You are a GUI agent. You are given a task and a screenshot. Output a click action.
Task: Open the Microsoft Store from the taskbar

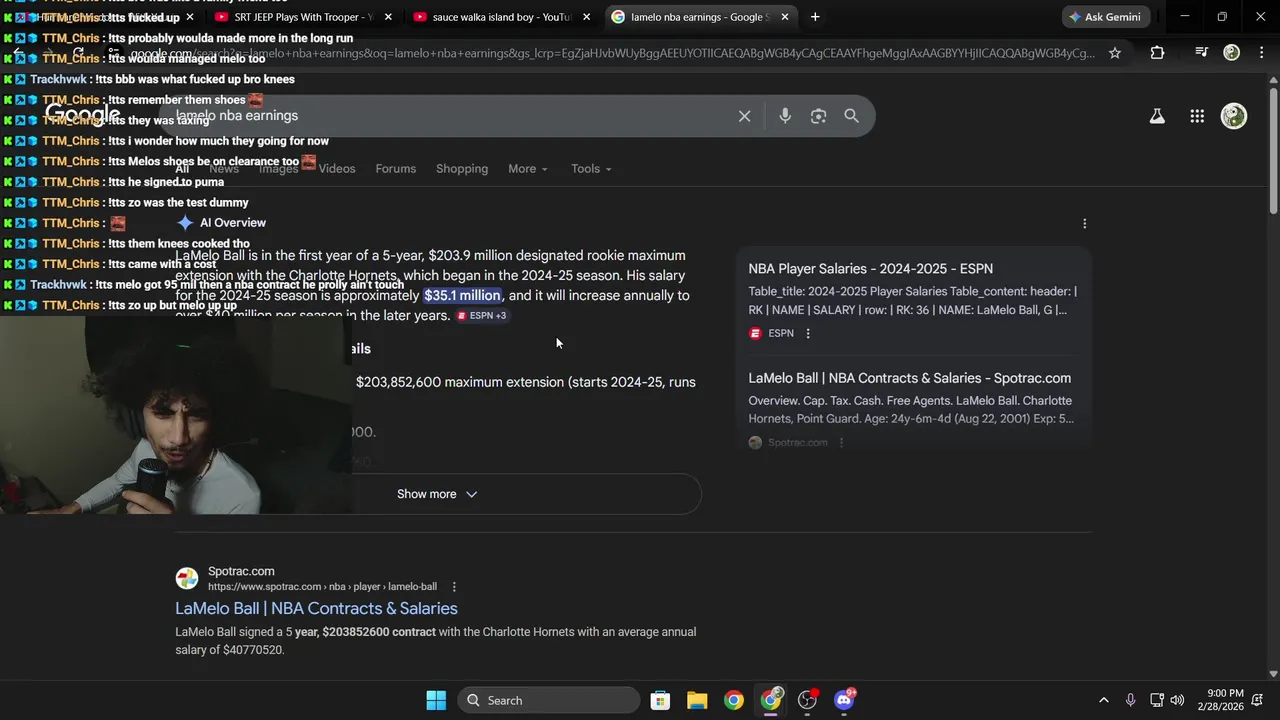coord(660,700)
